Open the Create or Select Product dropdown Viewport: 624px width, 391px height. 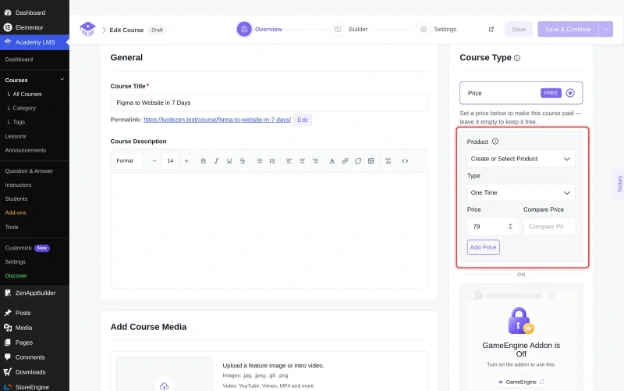[x=521, y=159]
